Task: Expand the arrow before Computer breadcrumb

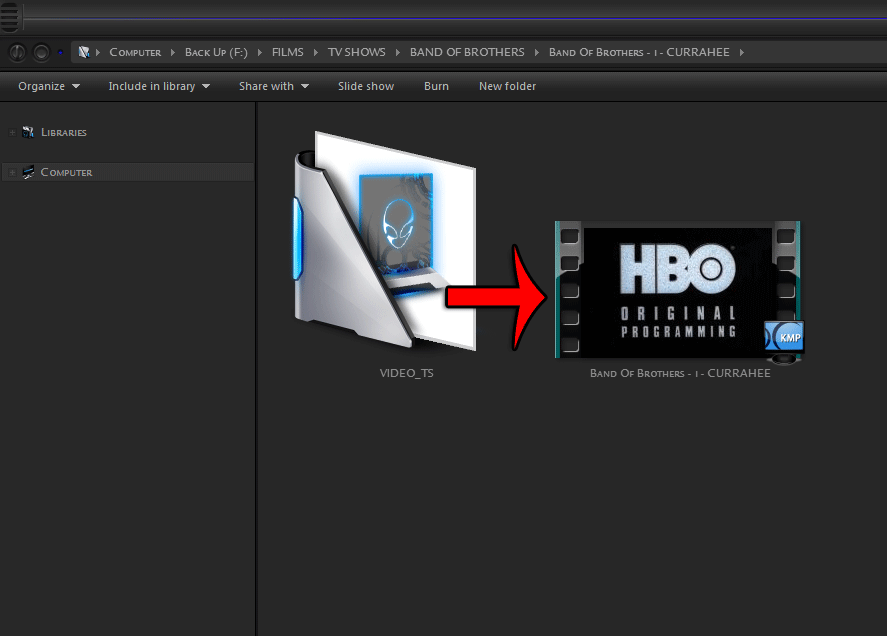Action: 98,53
